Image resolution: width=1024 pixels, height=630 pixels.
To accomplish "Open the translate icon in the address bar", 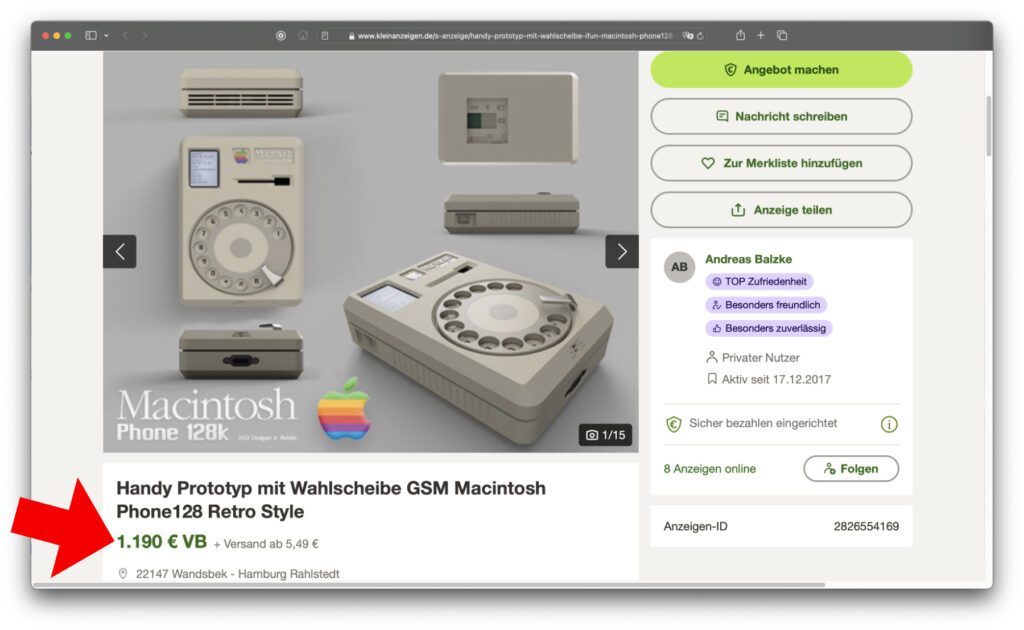I will point(688,36).
